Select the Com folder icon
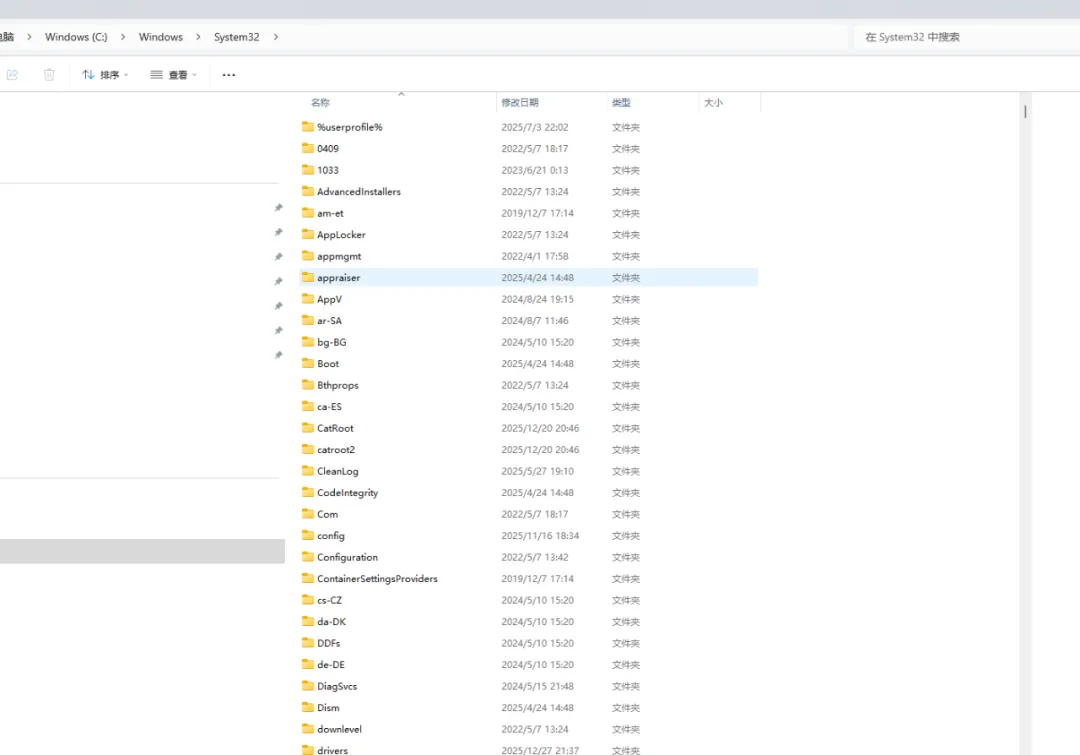 click(x=308, y=514)
